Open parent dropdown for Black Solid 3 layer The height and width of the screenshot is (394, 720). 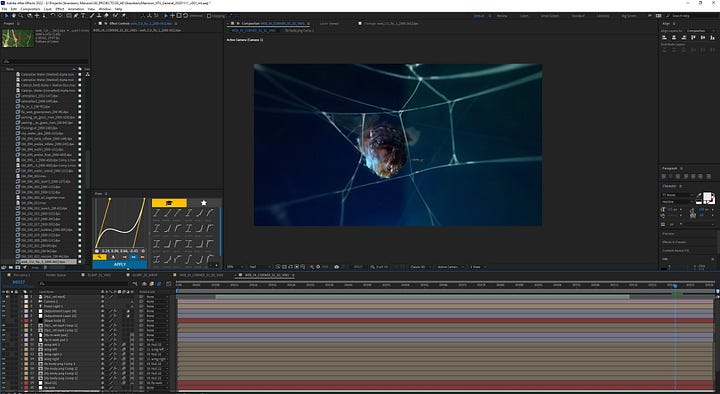pyautogui.click(x=157, y=321)
